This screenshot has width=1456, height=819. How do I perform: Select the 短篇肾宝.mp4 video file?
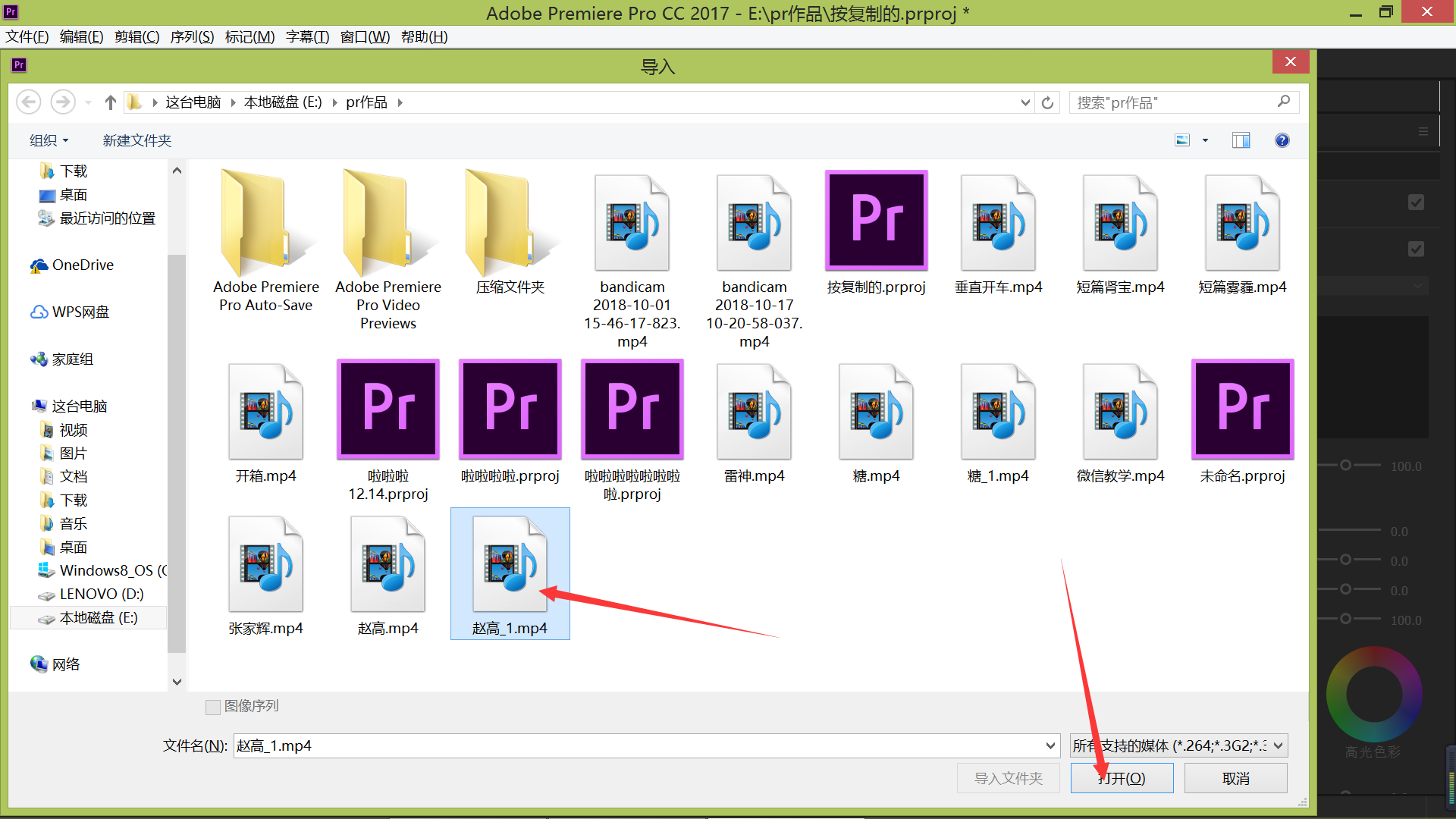pos(1121,223)
